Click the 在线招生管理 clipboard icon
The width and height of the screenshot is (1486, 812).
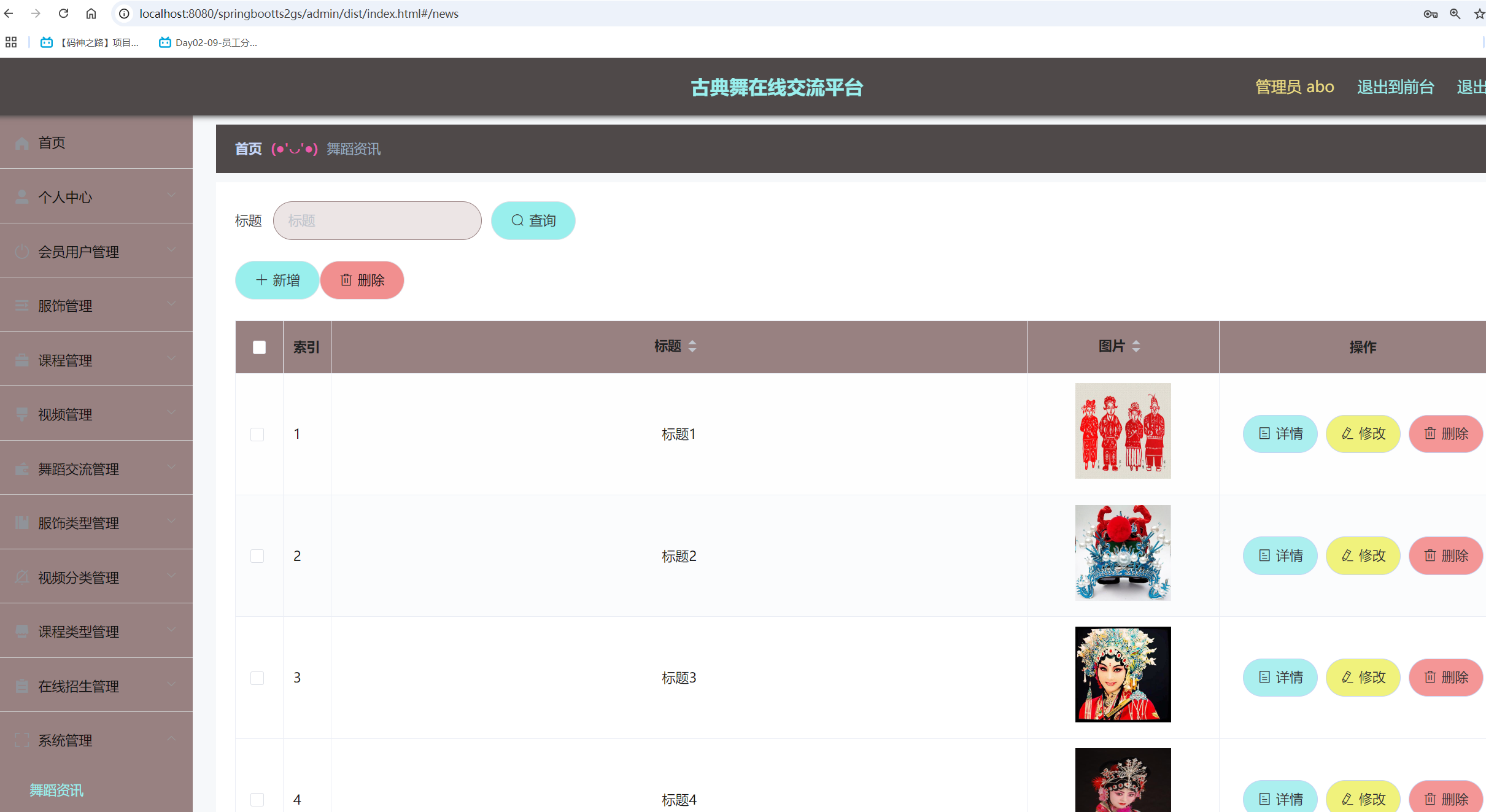(22, 686)
